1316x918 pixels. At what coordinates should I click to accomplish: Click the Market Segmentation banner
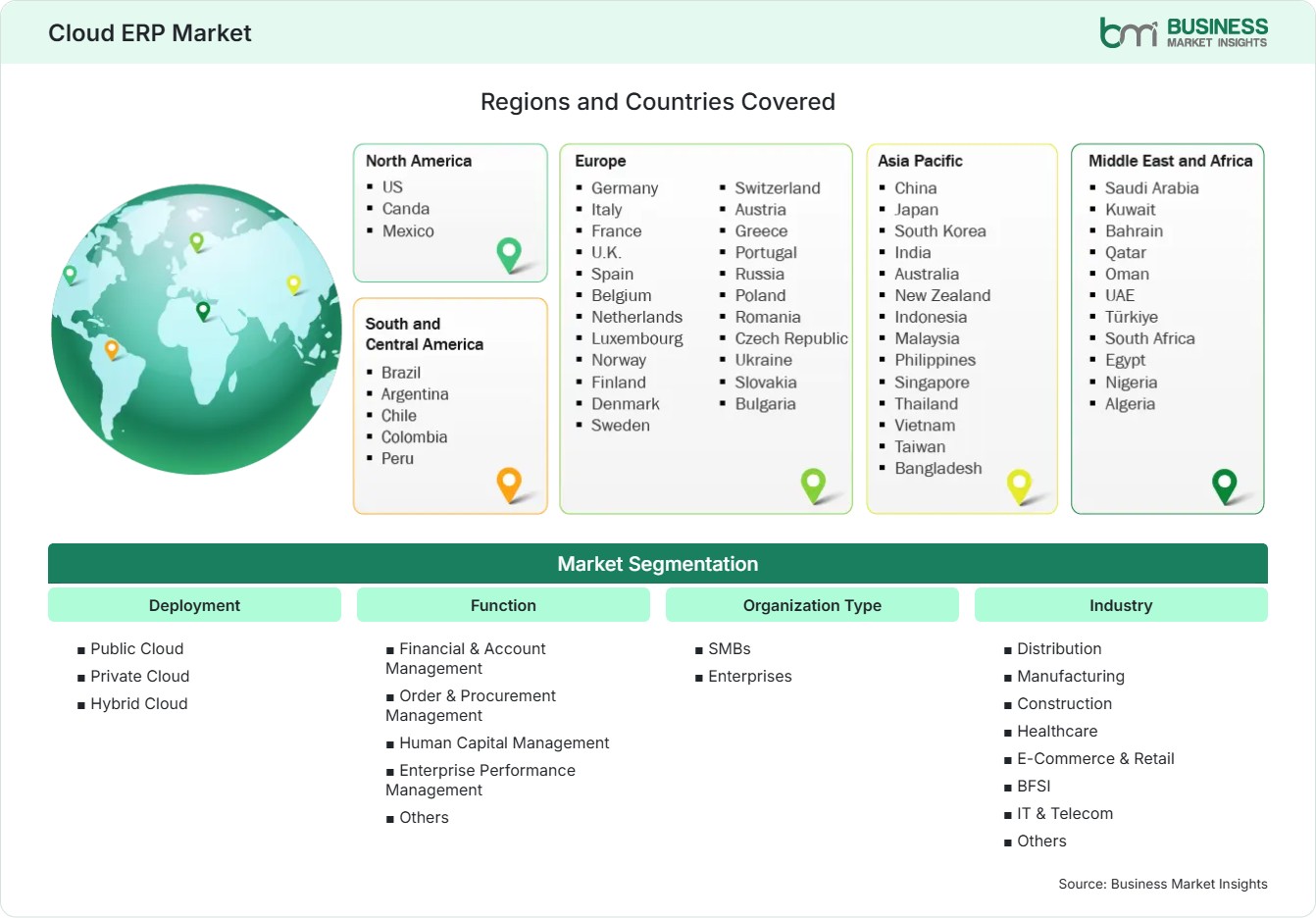click(658, 564)
